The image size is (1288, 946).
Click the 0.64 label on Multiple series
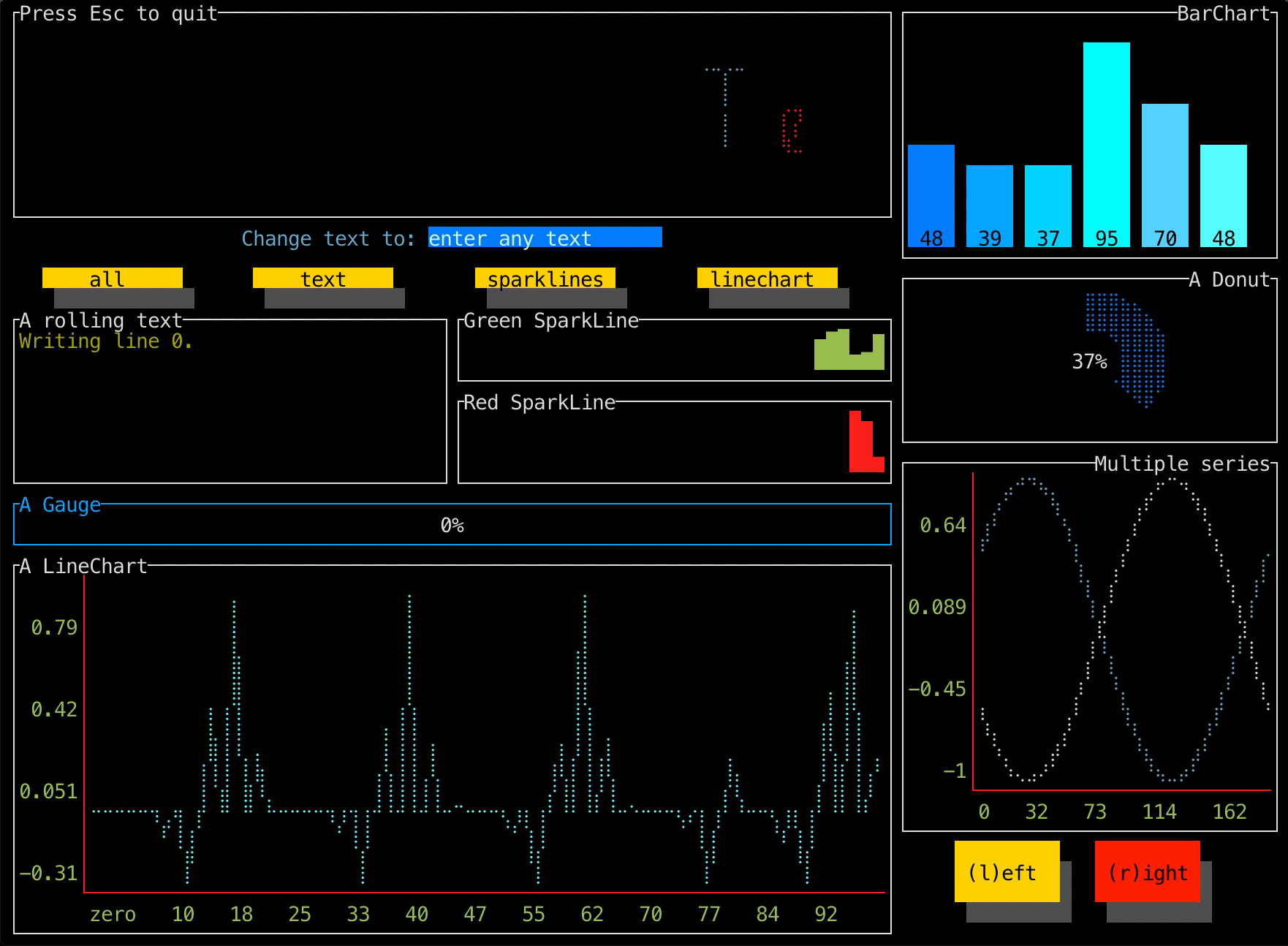pyautogui.click(x=943, y=525)
